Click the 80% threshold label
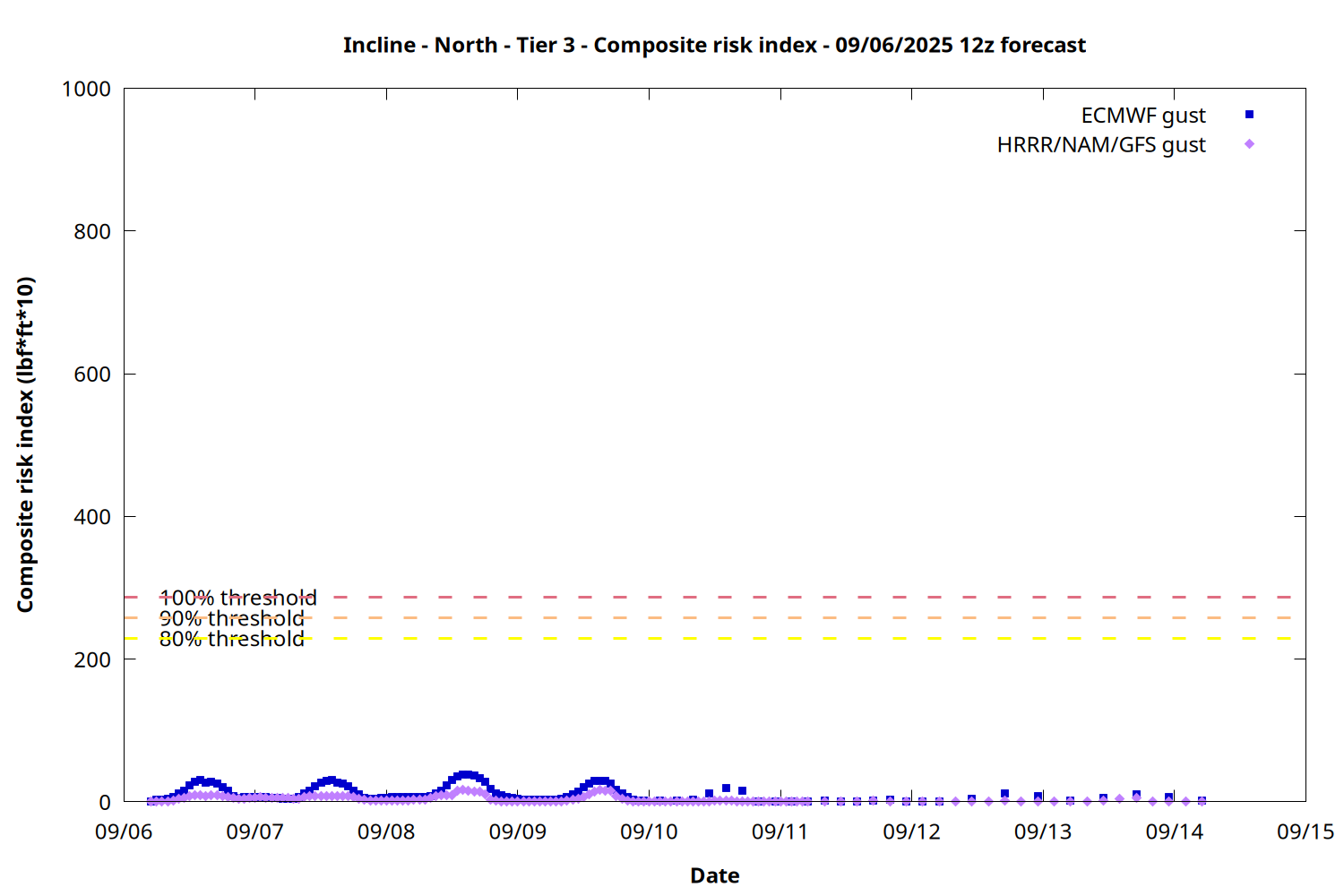1344x896 pixels. 232,639
